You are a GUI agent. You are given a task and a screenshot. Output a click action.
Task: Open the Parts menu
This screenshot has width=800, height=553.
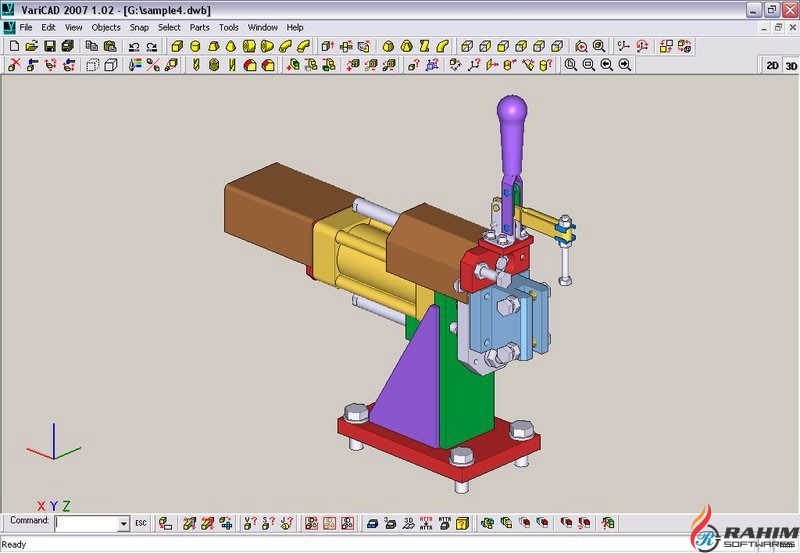[x=200, y=27]
